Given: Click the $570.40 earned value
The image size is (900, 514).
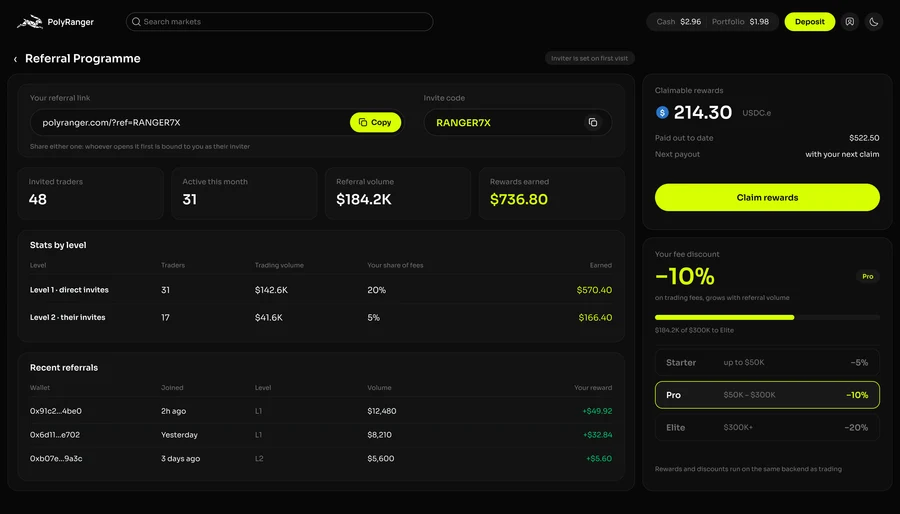Looking at the screenshot, I should tap(594, 290).
